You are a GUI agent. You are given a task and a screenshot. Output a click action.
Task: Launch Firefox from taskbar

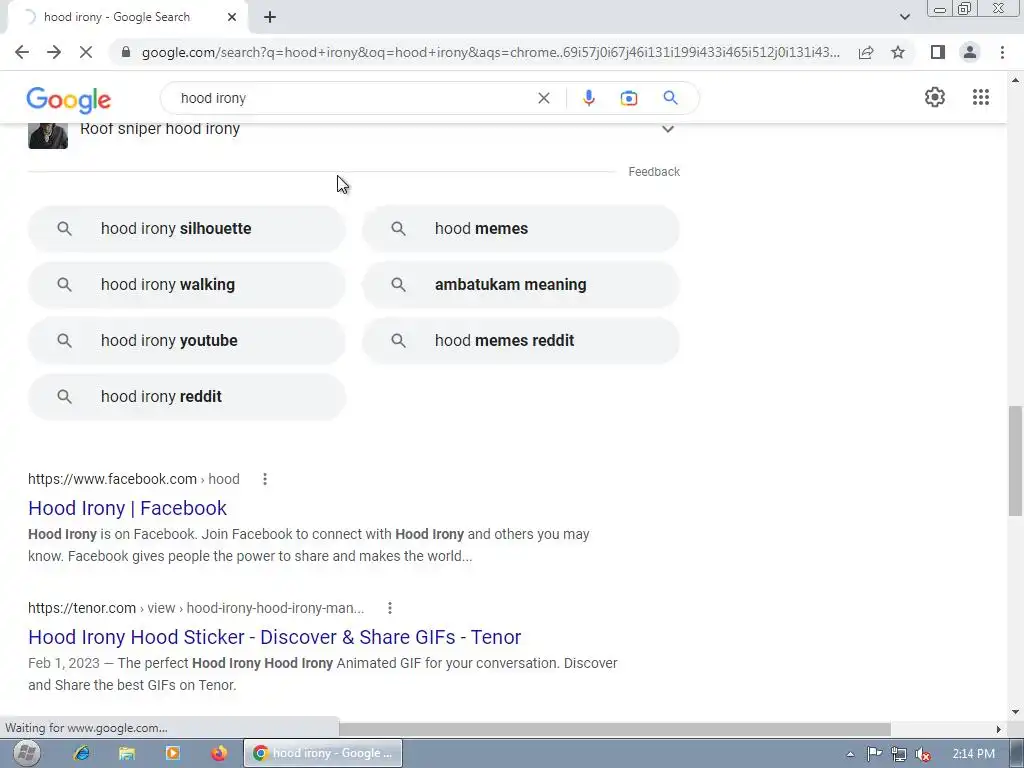(x=219, y=753)
